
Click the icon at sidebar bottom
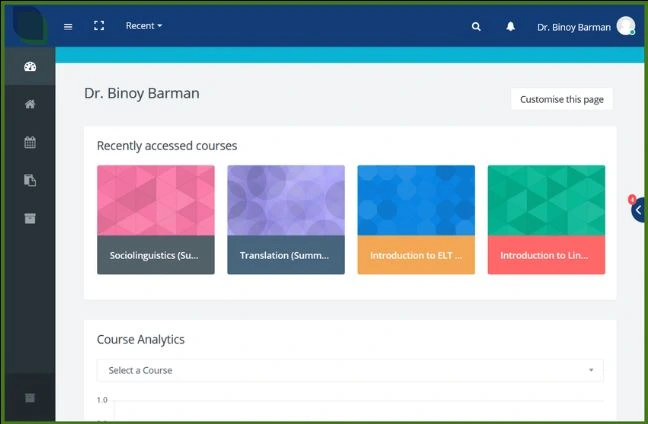(30, 398)
